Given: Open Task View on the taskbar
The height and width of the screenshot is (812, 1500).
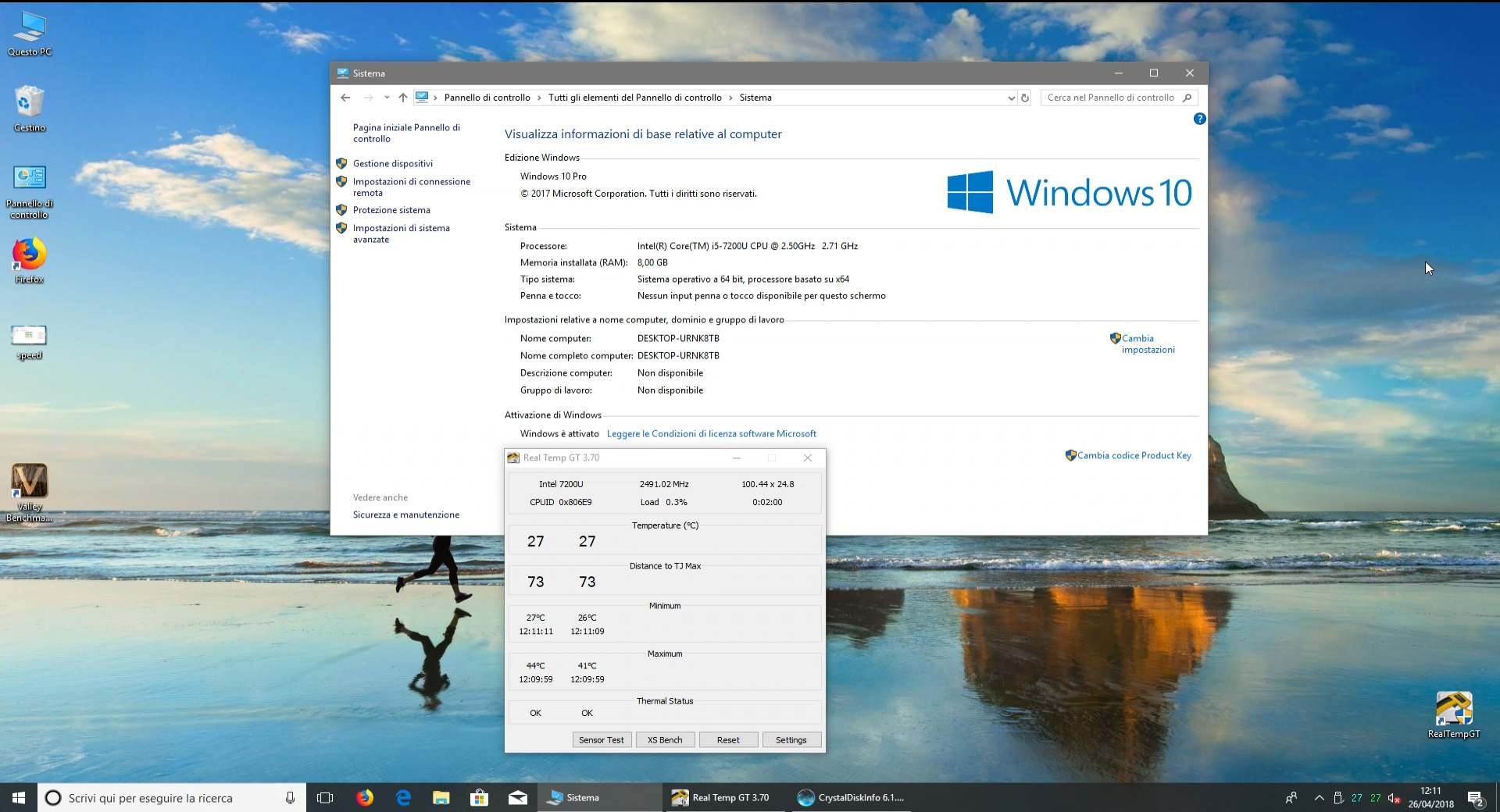Looking at the screenshot, I should click(325, 797).
